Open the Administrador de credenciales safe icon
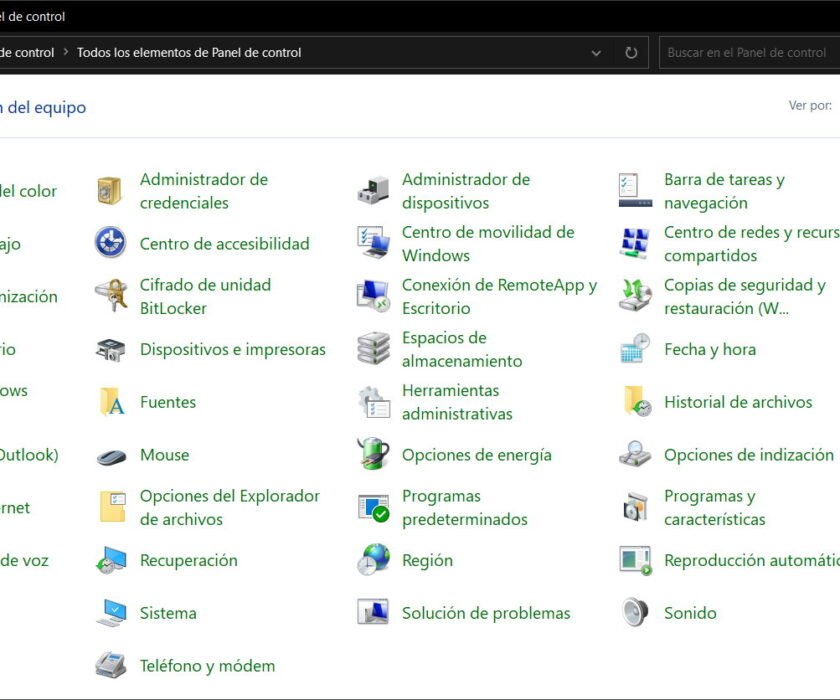 [x=110, y=191]
